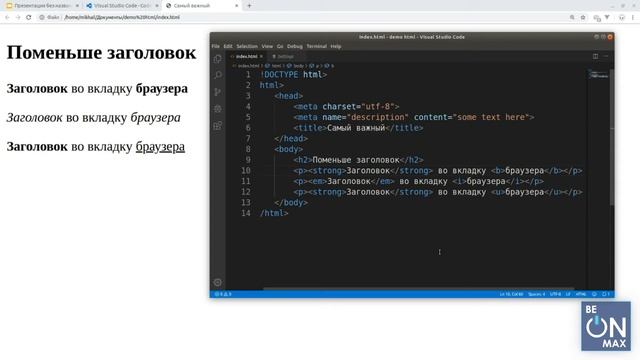
Task: Switch to the Visual Studio Code browser tab
Action: pyautogui.click(x=122, y=6)
